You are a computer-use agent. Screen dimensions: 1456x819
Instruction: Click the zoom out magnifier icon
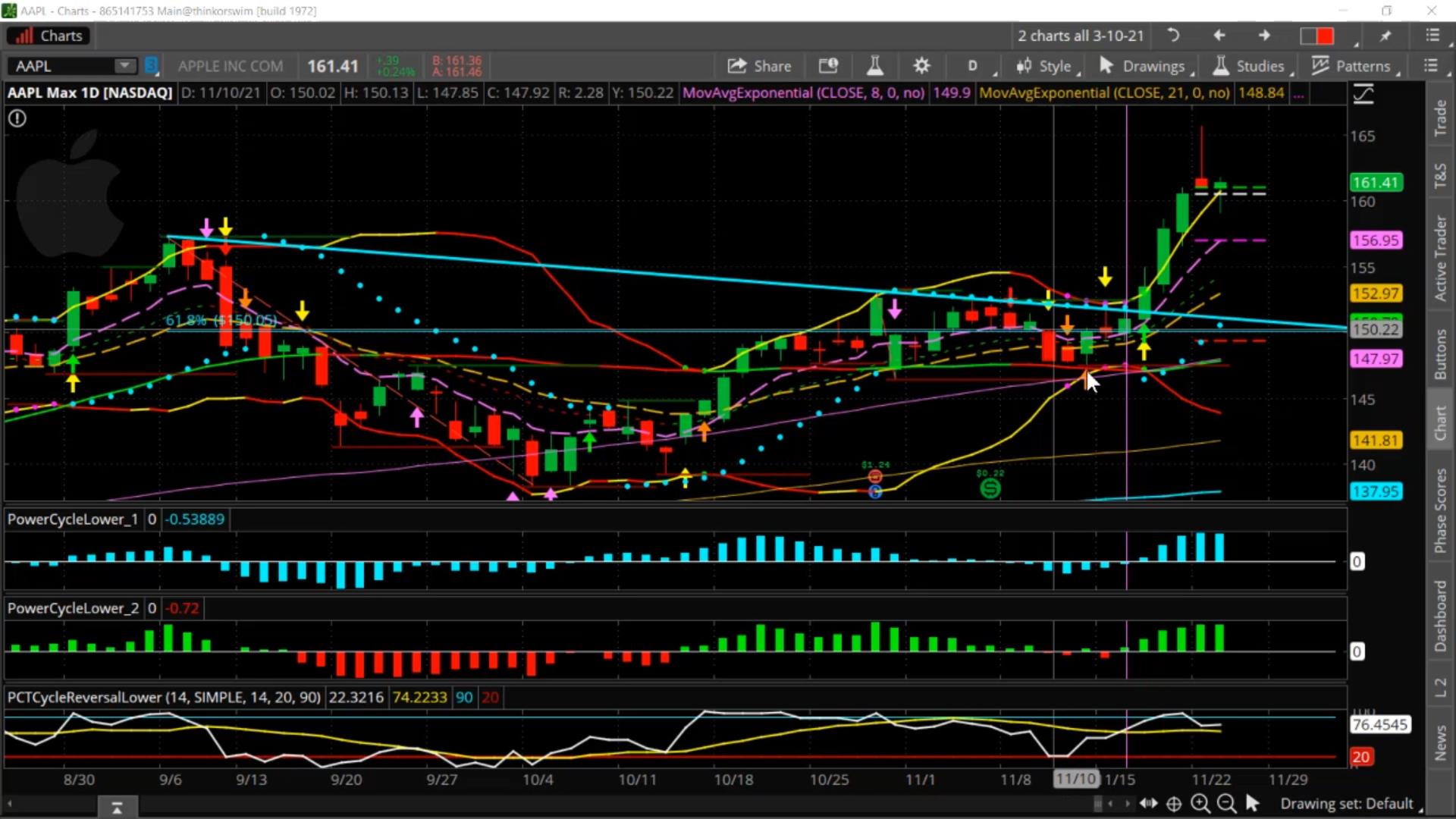pyautogui.click(x=1226, y=804)
